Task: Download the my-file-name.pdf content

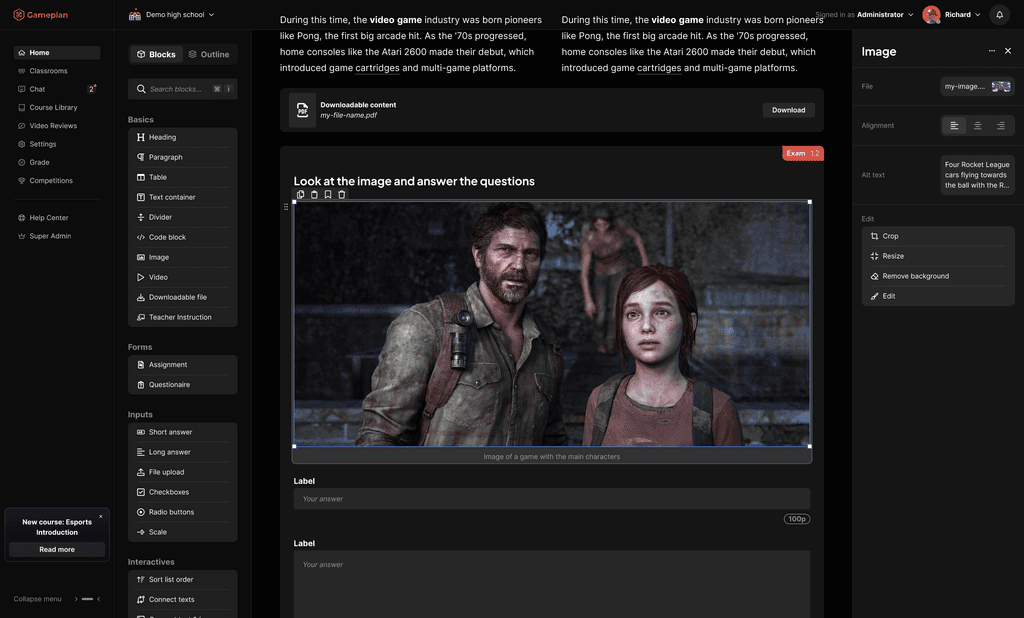Action: coord(788,110)
